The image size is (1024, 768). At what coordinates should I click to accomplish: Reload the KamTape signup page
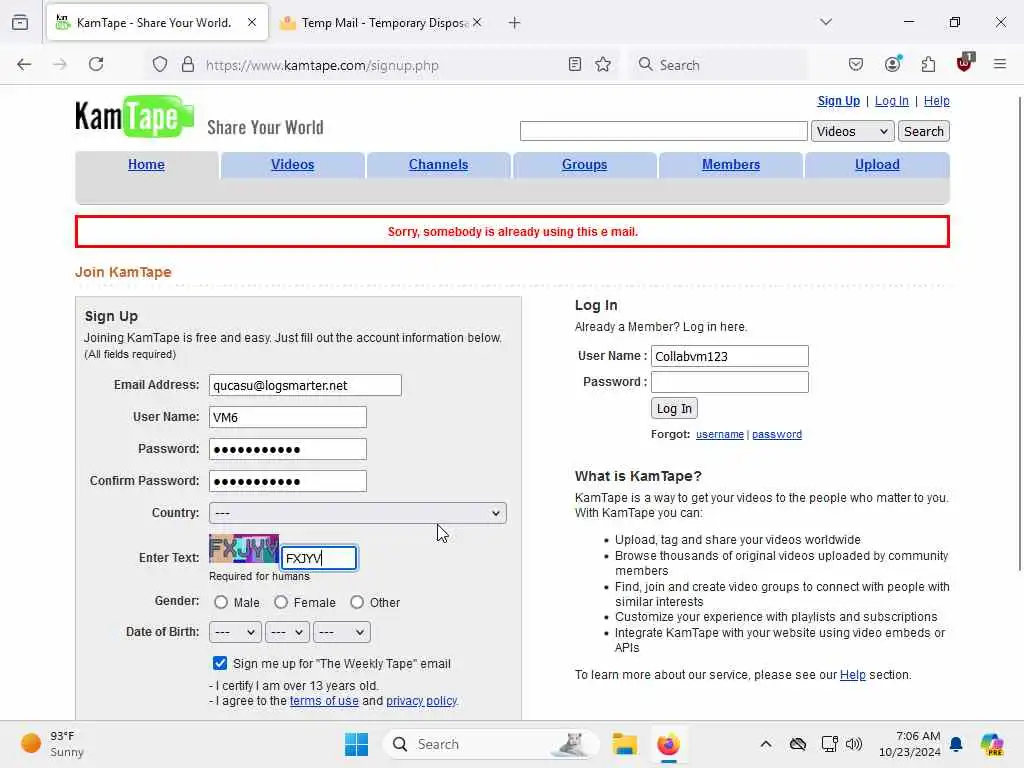(x=96, y=64)
